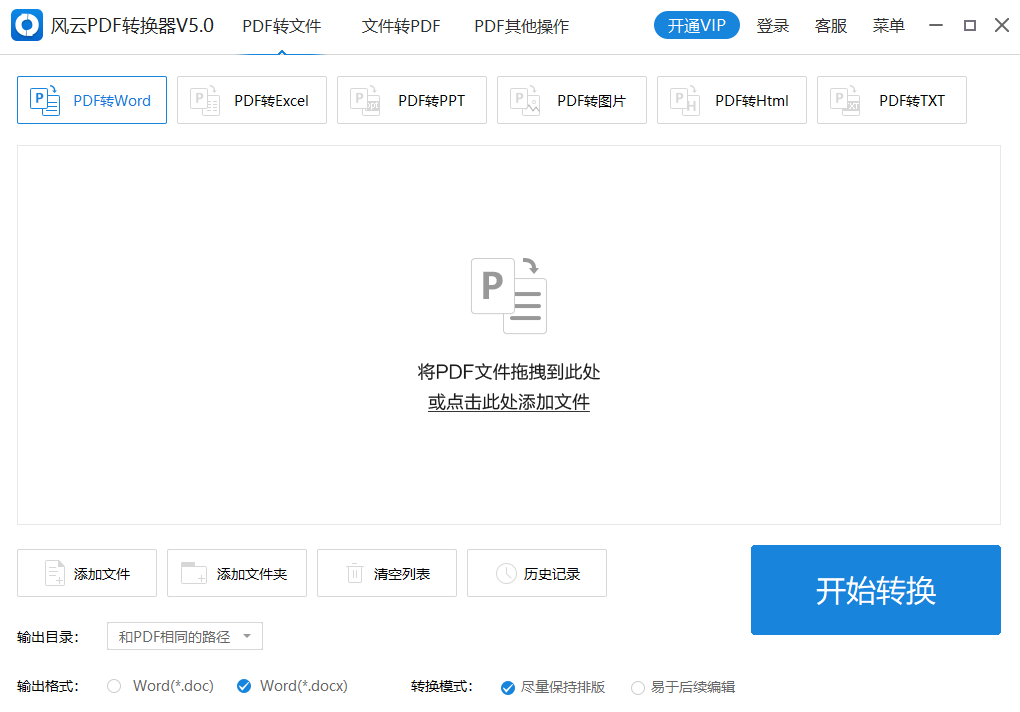The image size is (1020, 712).
Task: Choose Word(*.doc) output format
Action: click(x=114, y=686)
